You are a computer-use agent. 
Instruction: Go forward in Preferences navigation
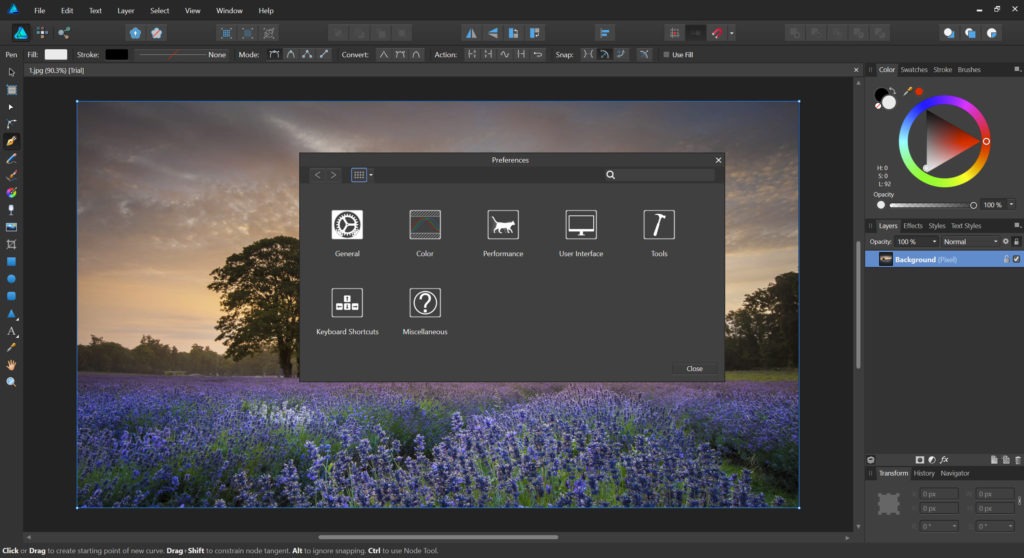tap(333, 174)
